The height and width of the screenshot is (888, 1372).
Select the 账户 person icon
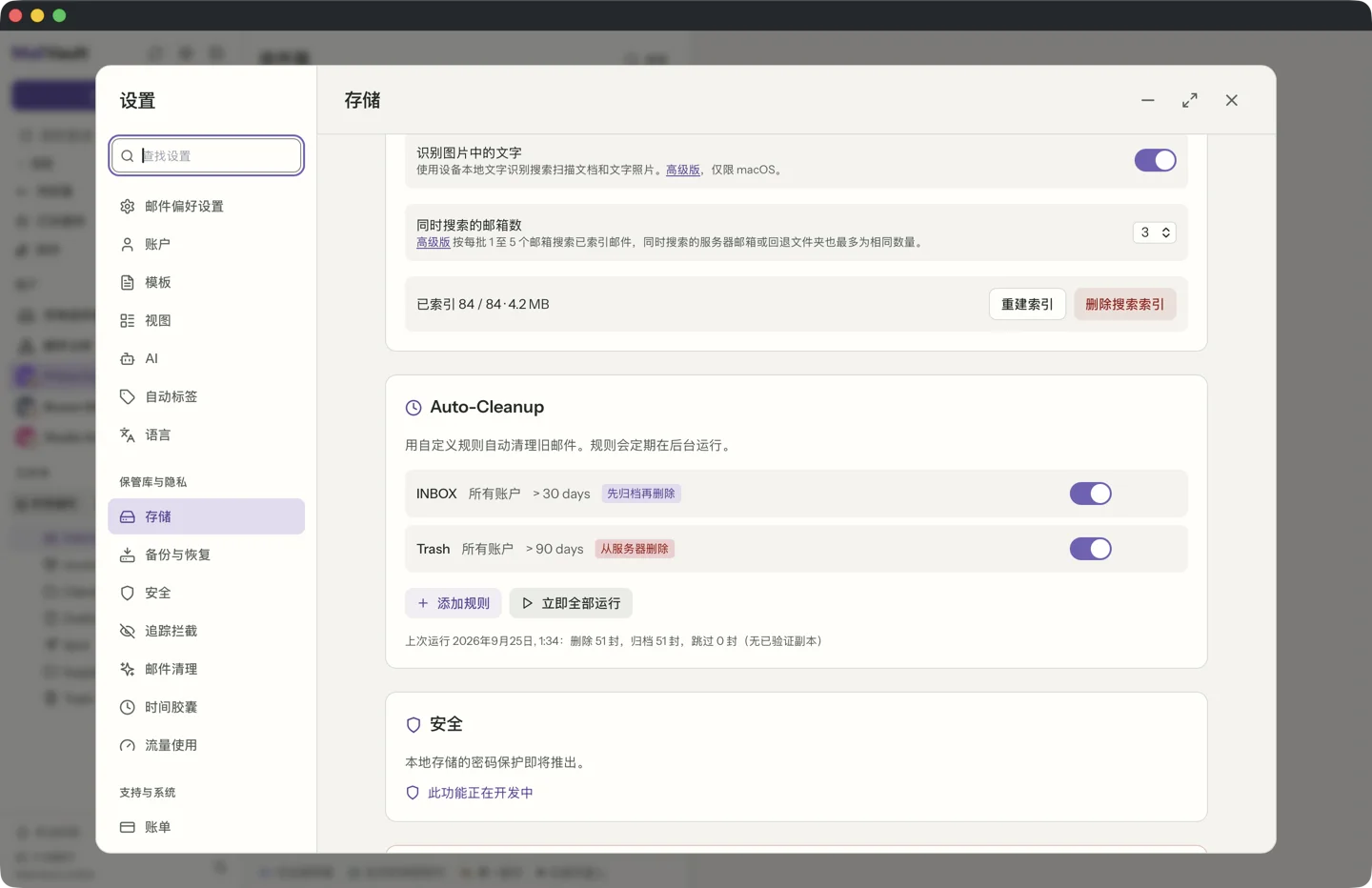point(128,245)
